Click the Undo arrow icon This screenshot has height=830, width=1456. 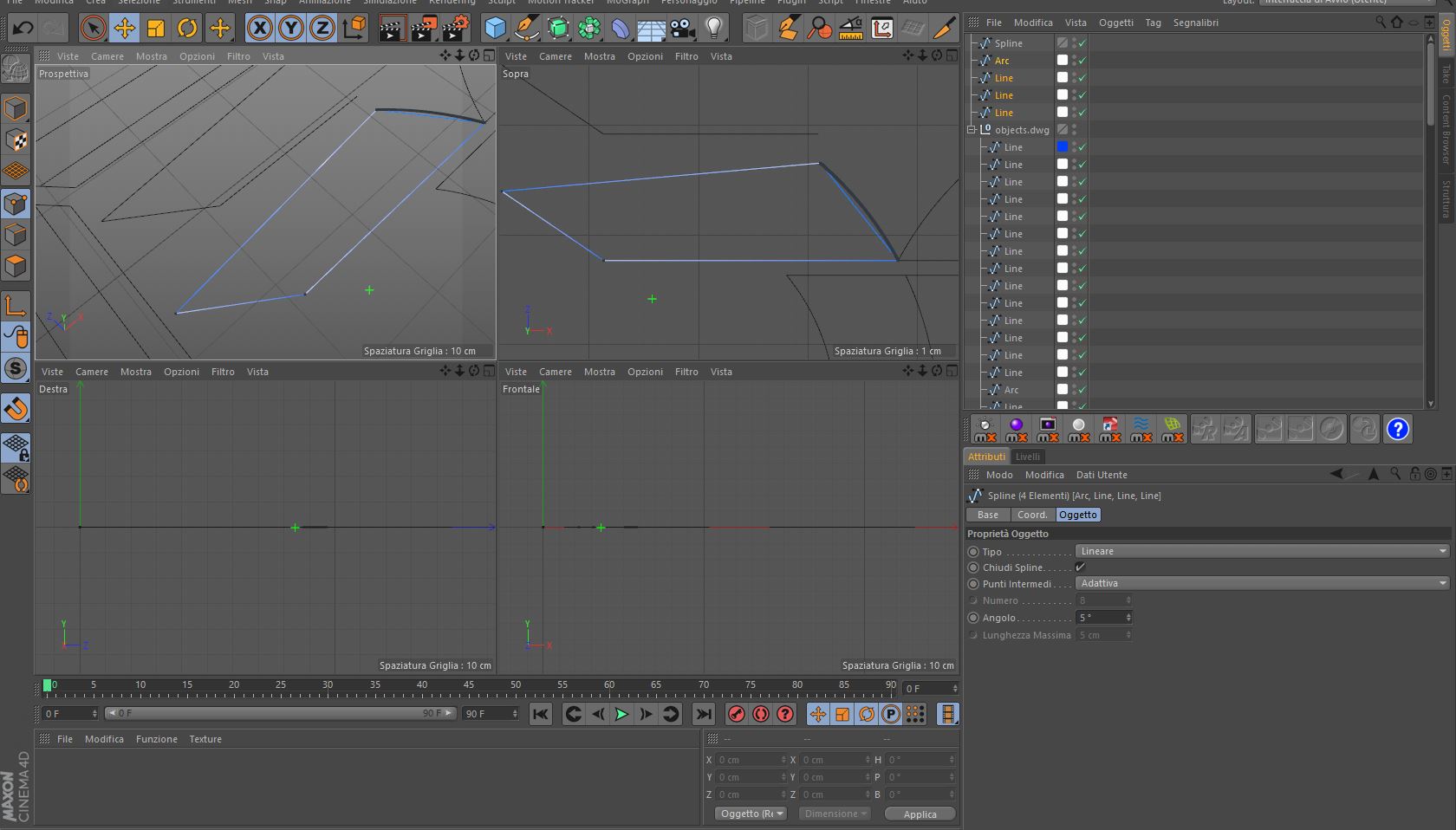[23, 29]
